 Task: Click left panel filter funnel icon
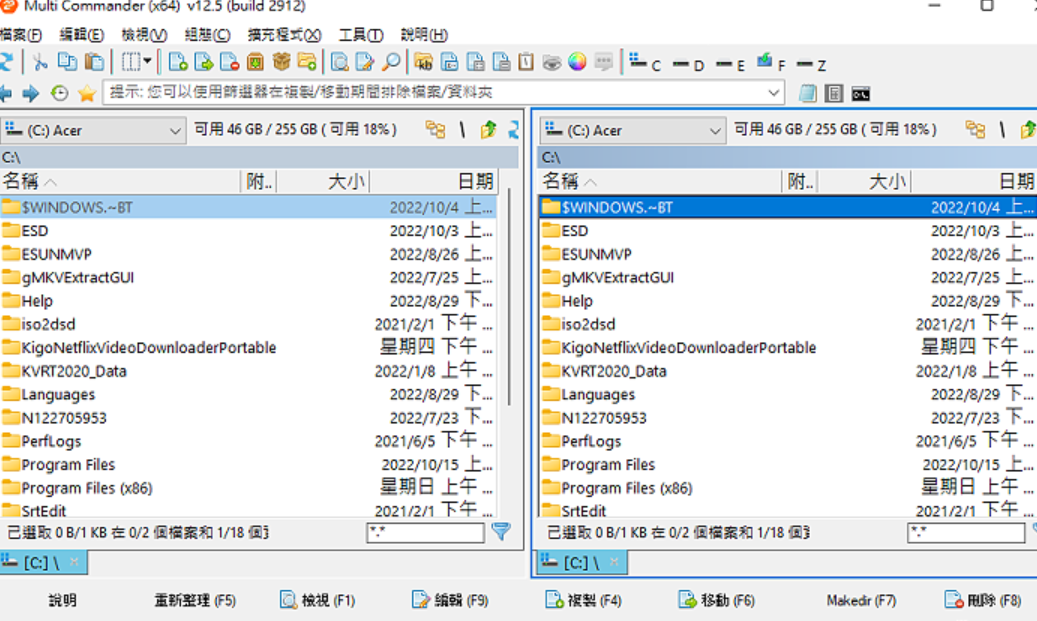pyautogui.click(x=501, y=532)
